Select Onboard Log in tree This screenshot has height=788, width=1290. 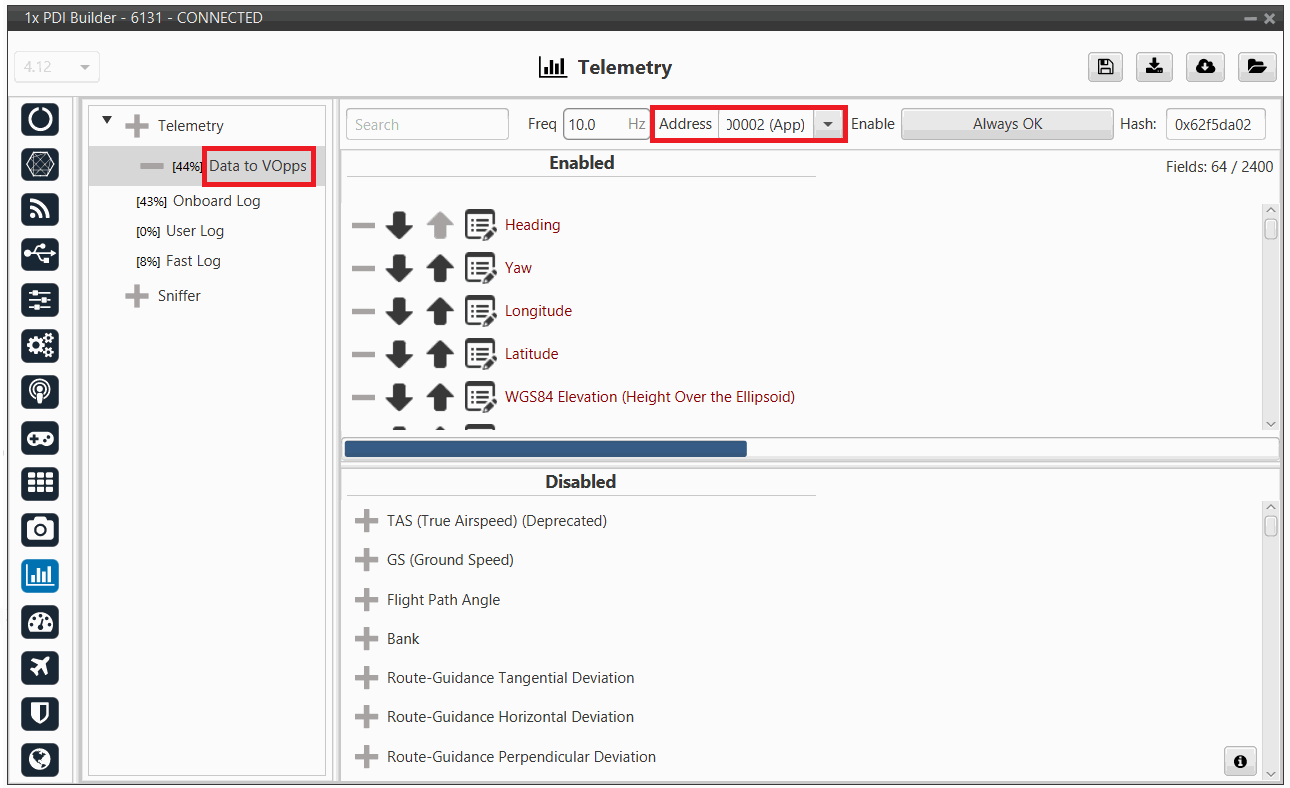click(216, 201)
